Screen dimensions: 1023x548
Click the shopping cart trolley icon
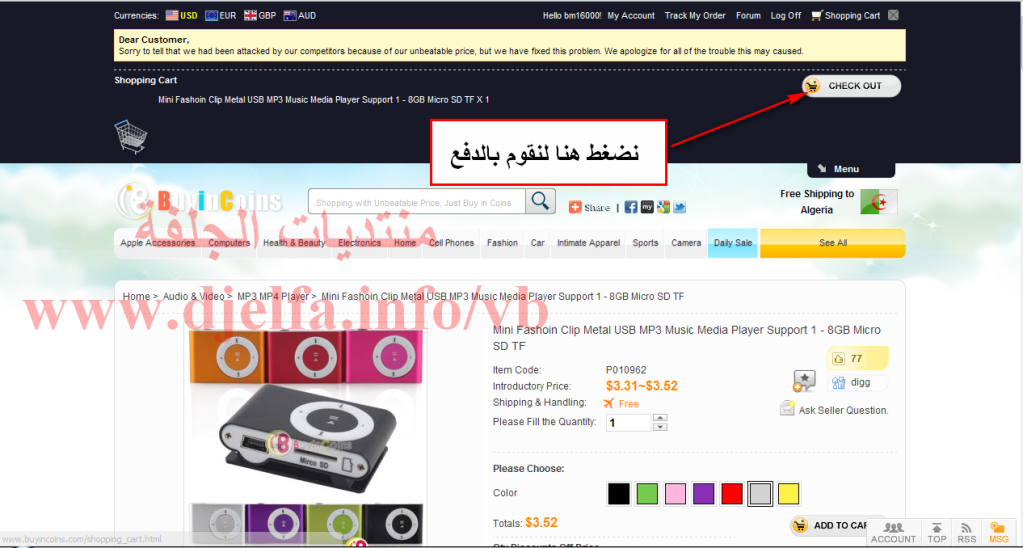[130, 136]
